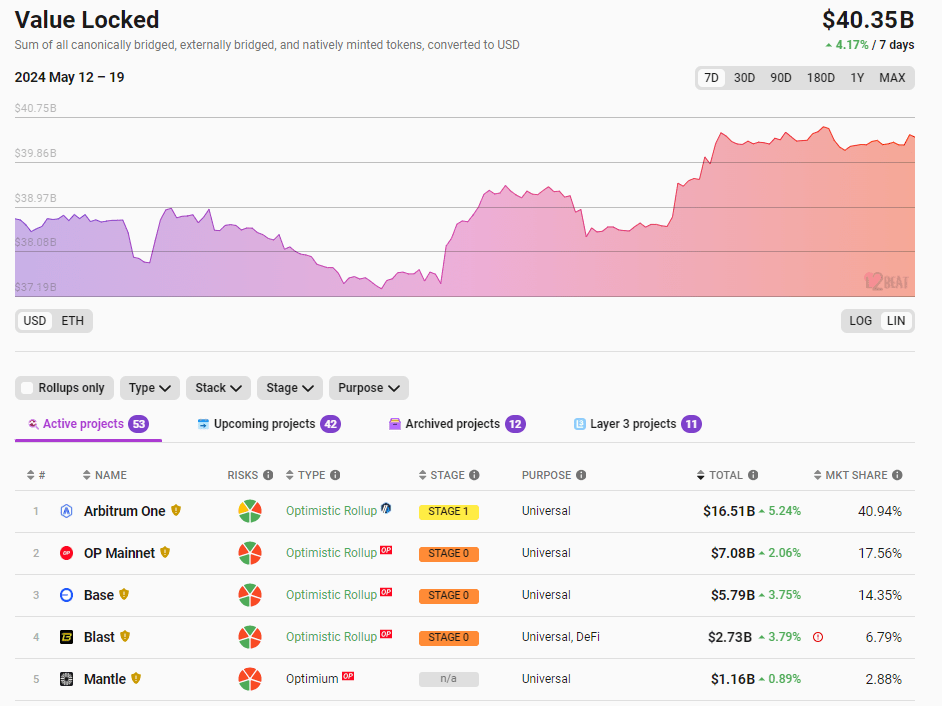Switch chart scale to LIN
Image resolution: width=942 pixels, height=706 pixels.
[x=895, y=320]
